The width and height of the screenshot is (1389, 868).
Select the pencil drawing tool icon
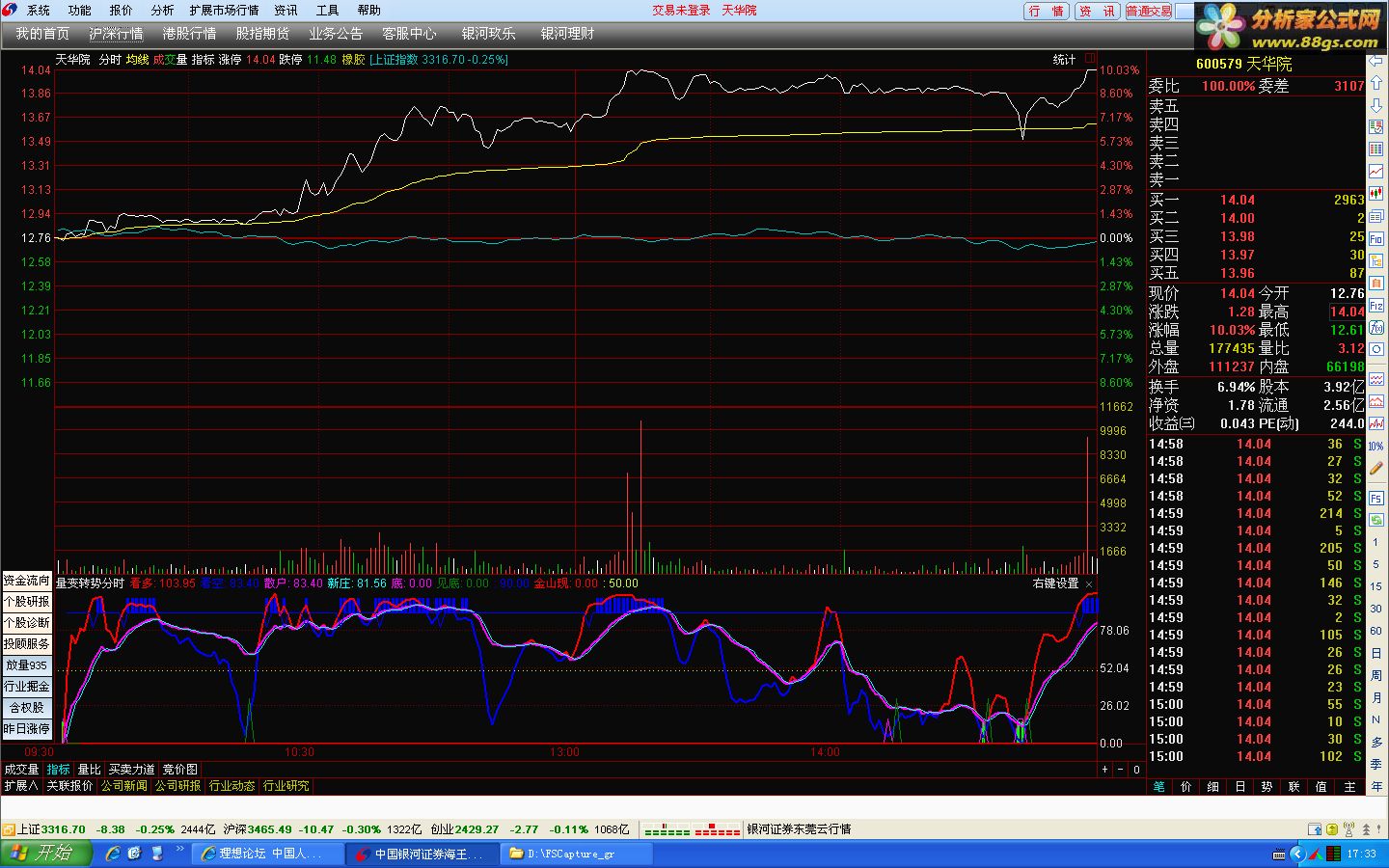point(1376,470)
